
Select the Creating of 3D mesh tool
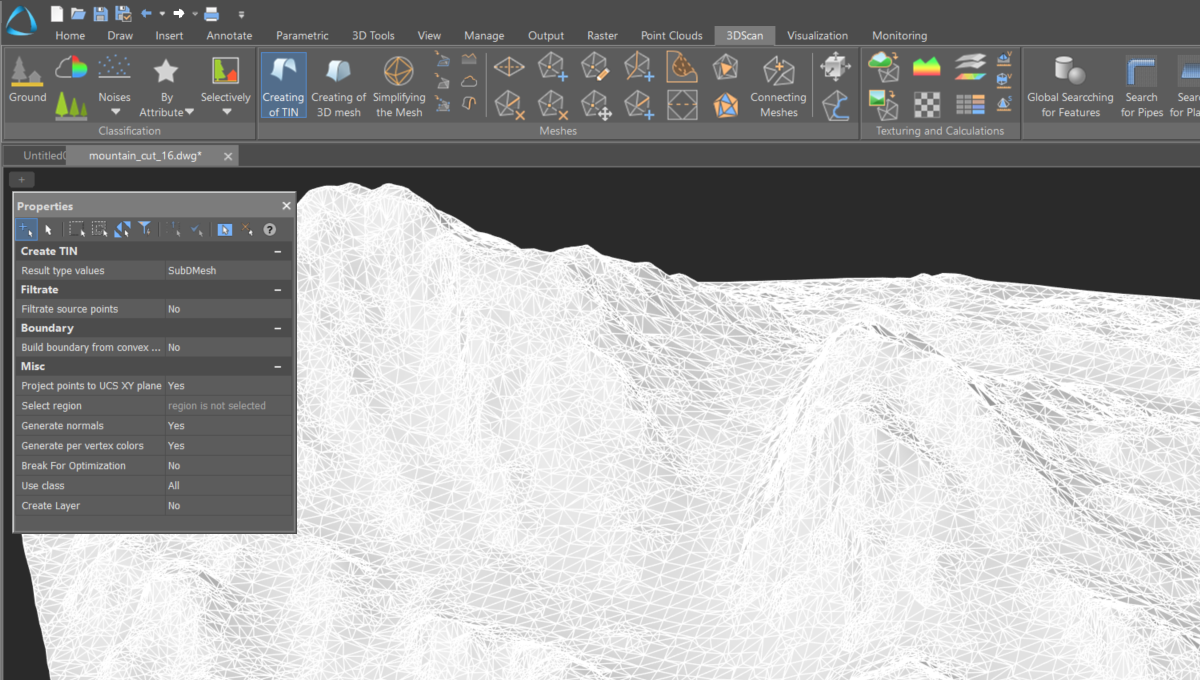pos(338,85)
